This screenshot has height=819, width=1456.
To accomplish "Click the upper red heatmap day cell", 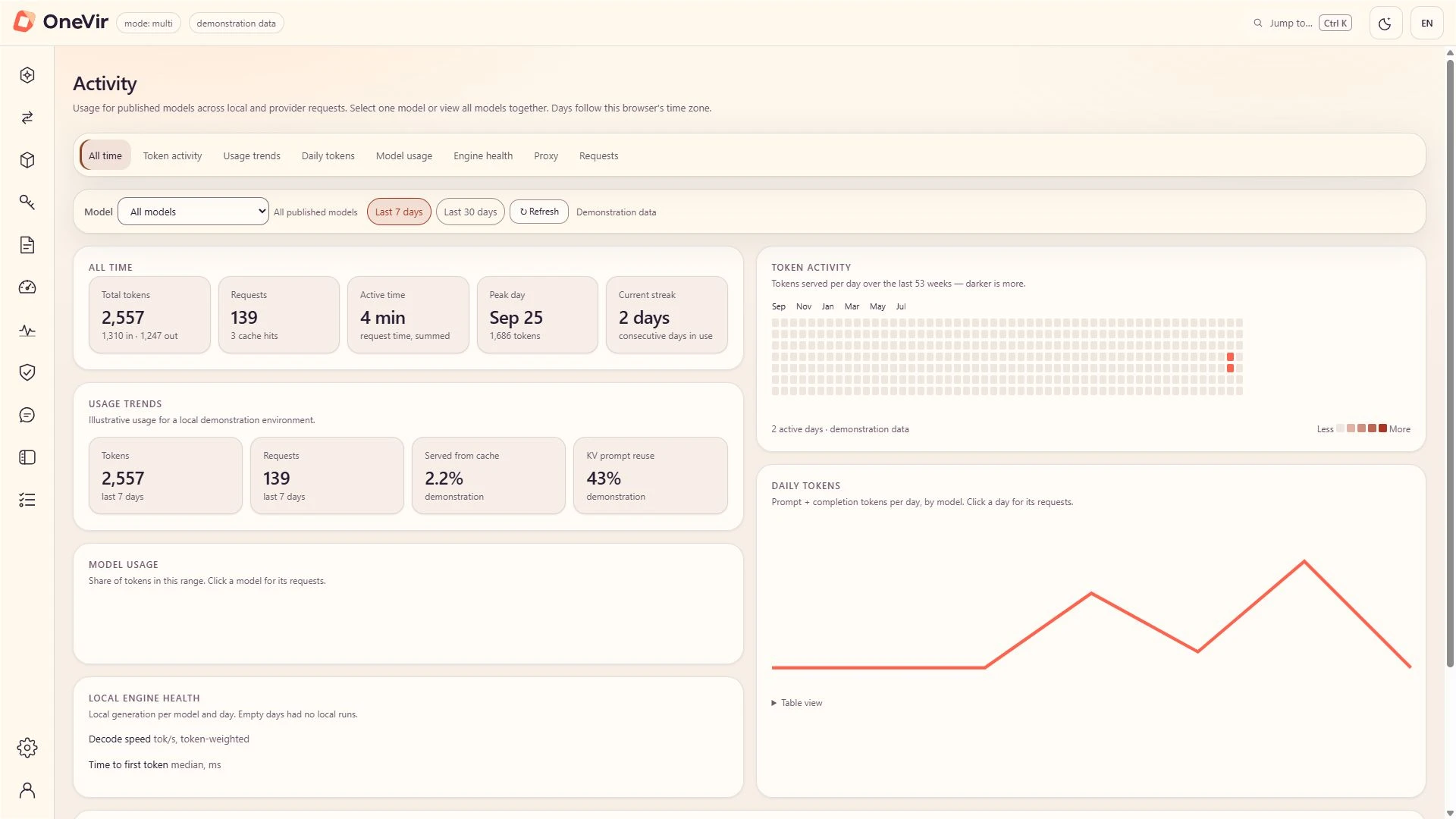I will 1230,356.
